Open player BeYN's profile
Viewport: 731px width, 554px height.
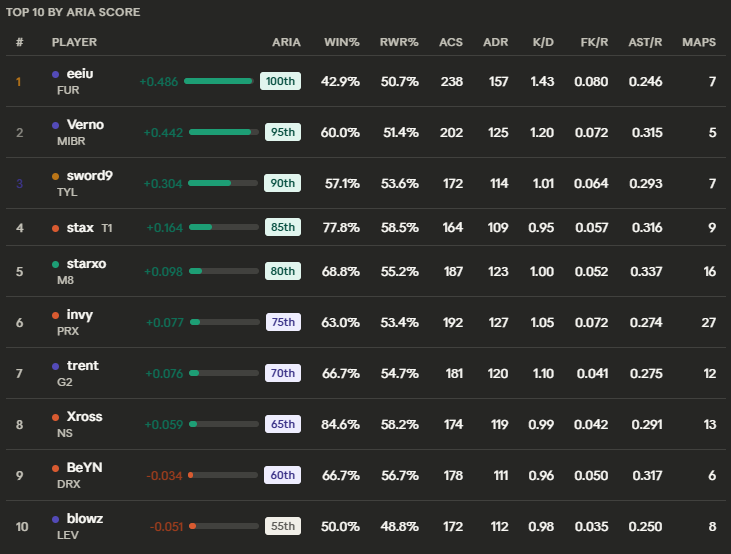click(84, 468)
